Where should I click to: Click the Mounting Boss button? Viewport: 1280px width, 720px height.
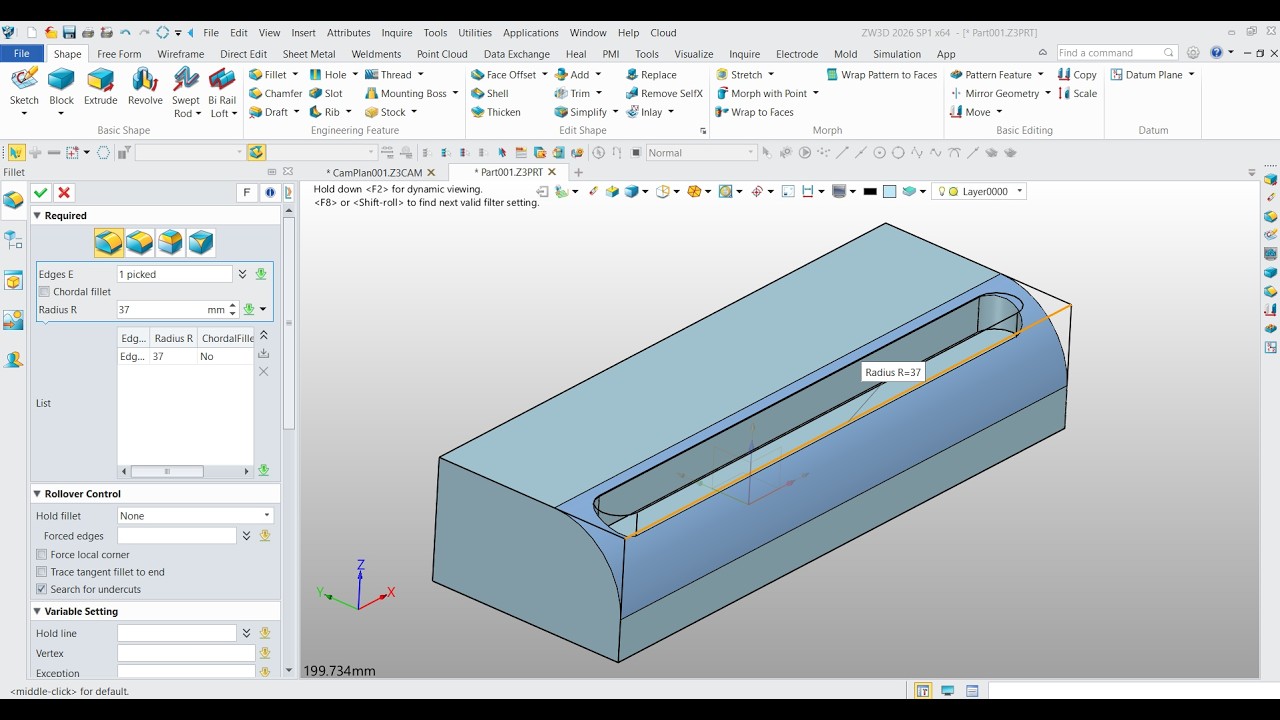(x=406, y=93)
